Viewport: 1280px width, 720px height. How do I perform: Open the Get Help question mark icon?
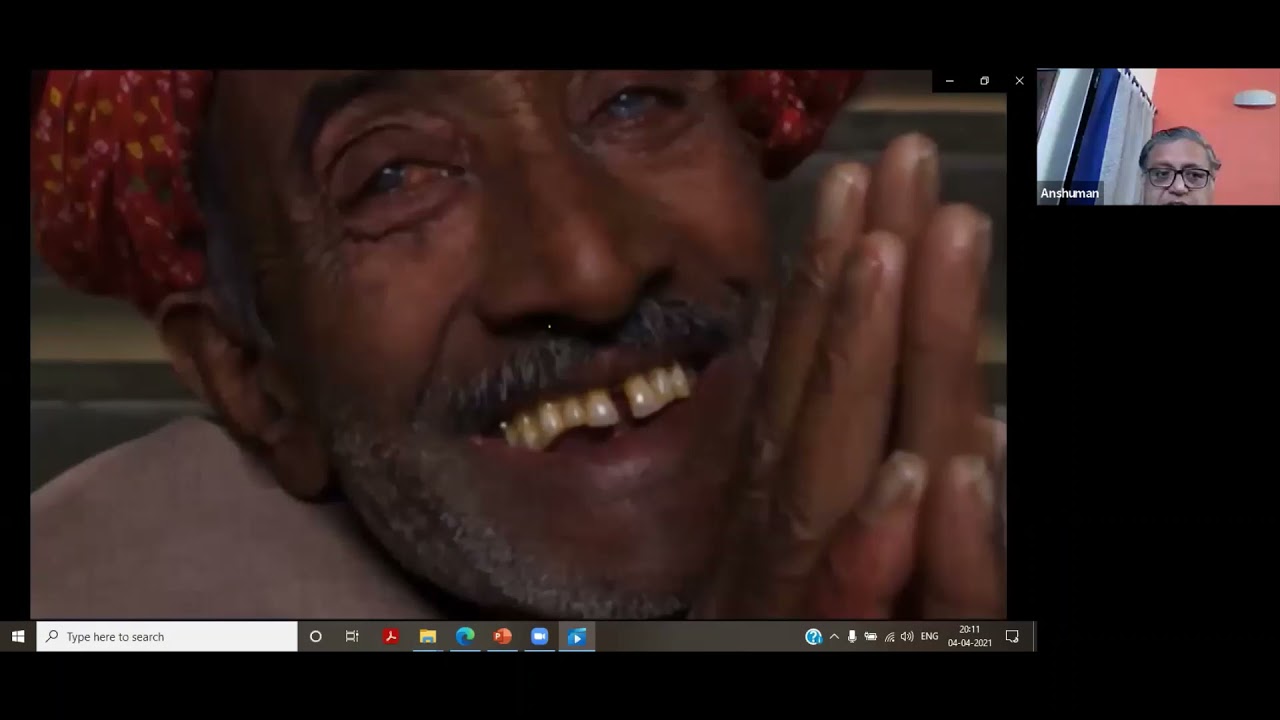click(x=813, y=636)
